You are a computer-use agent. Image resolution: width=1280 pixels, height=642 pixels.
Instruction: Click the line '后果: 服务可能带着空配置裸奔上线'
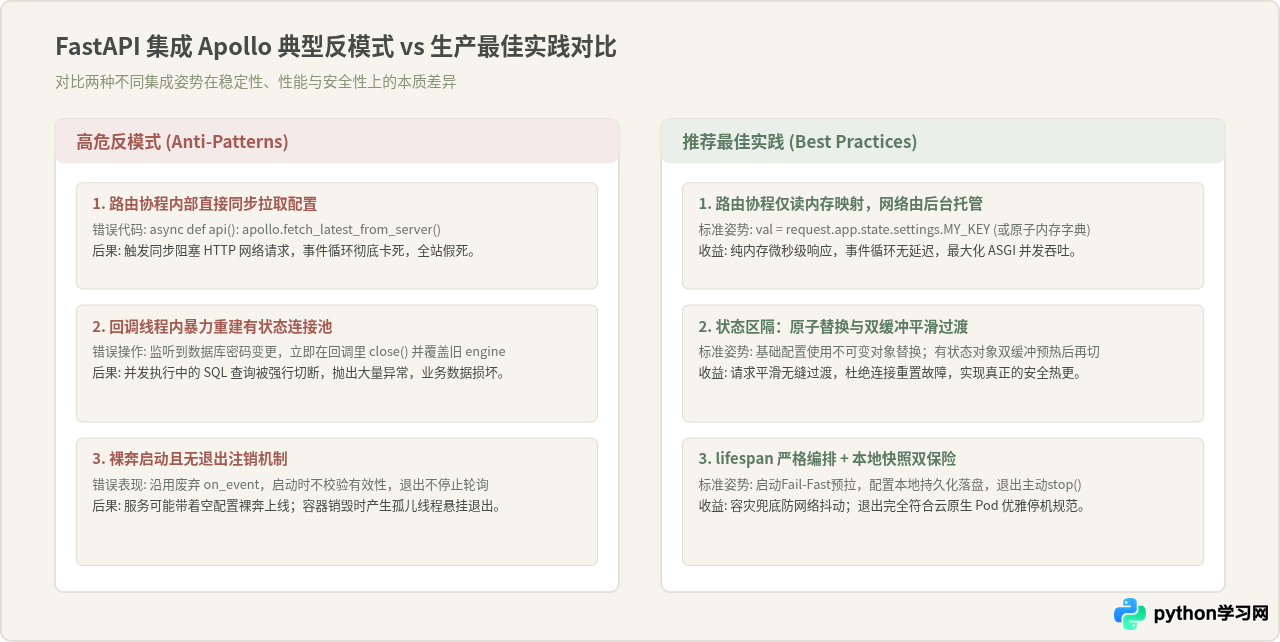297,506
